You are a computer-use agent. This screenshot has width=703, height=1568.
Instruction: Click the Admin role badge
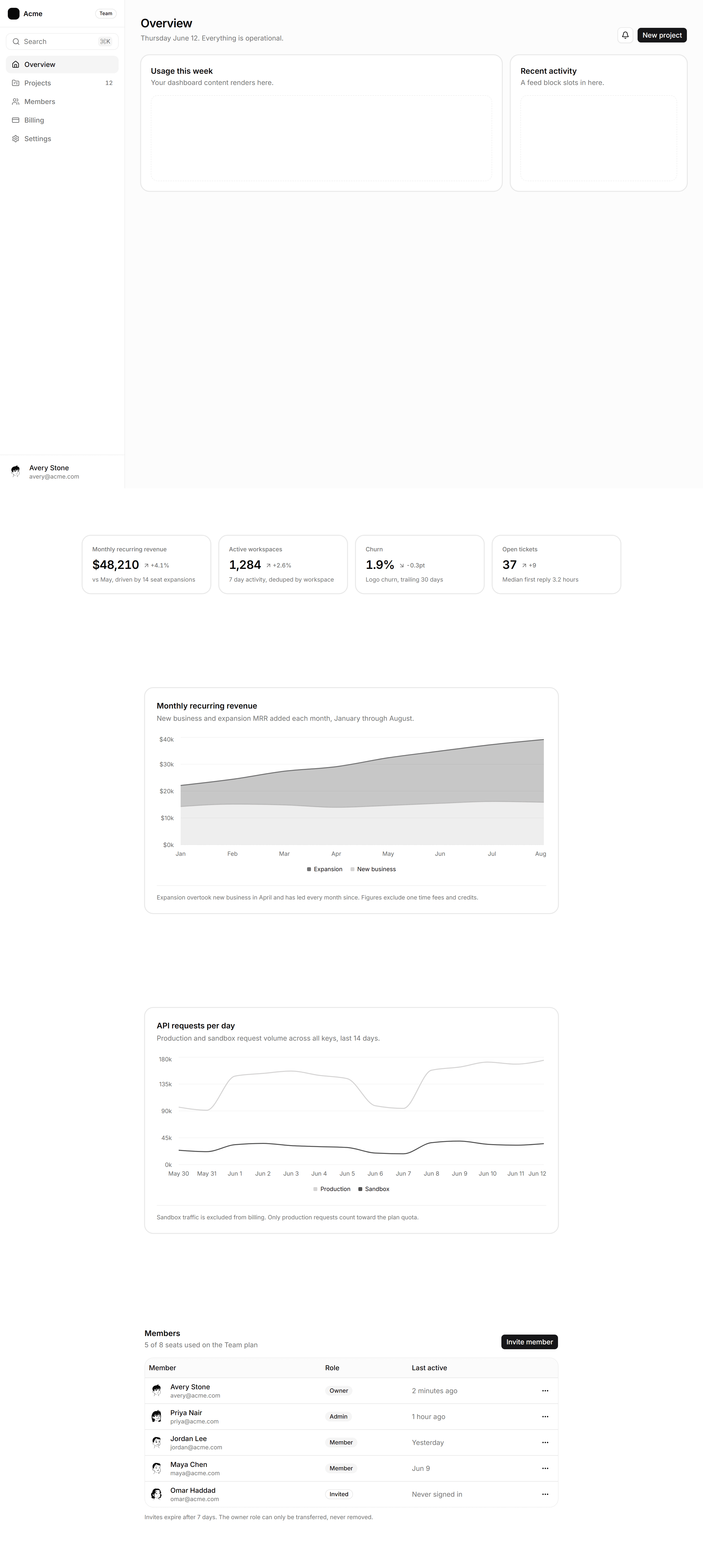tap(338, 1416)
